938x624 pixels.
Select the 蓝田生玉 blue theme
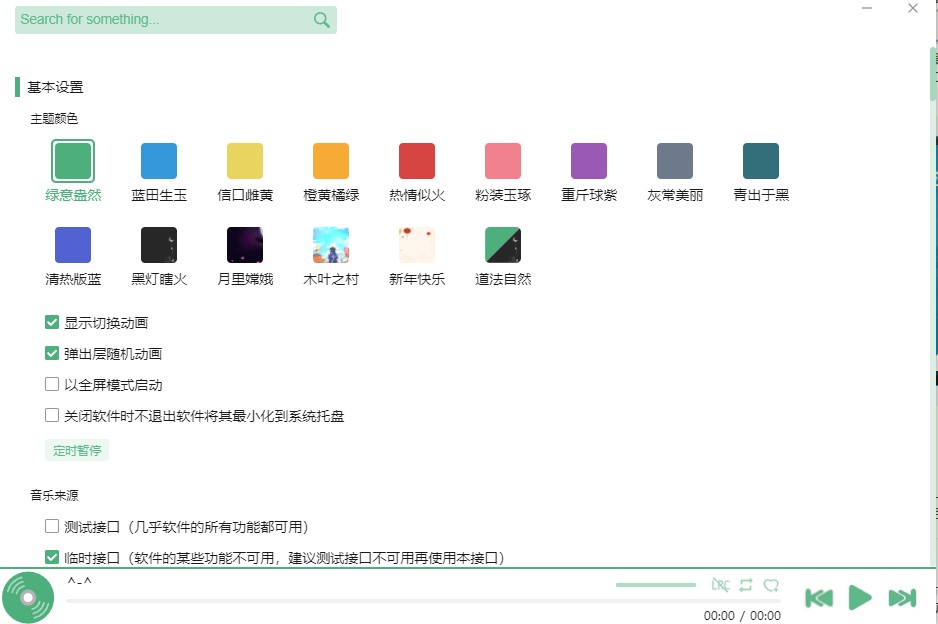pyautogui.click(x=158, y=158)
